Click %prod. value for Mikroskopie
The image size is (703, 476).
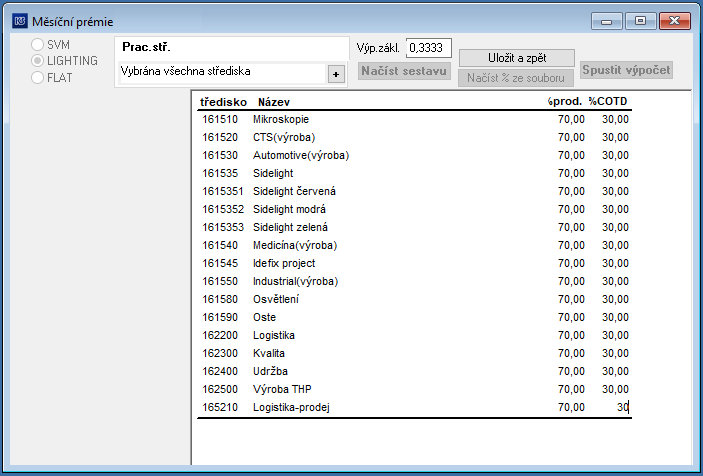coord(571,119)
